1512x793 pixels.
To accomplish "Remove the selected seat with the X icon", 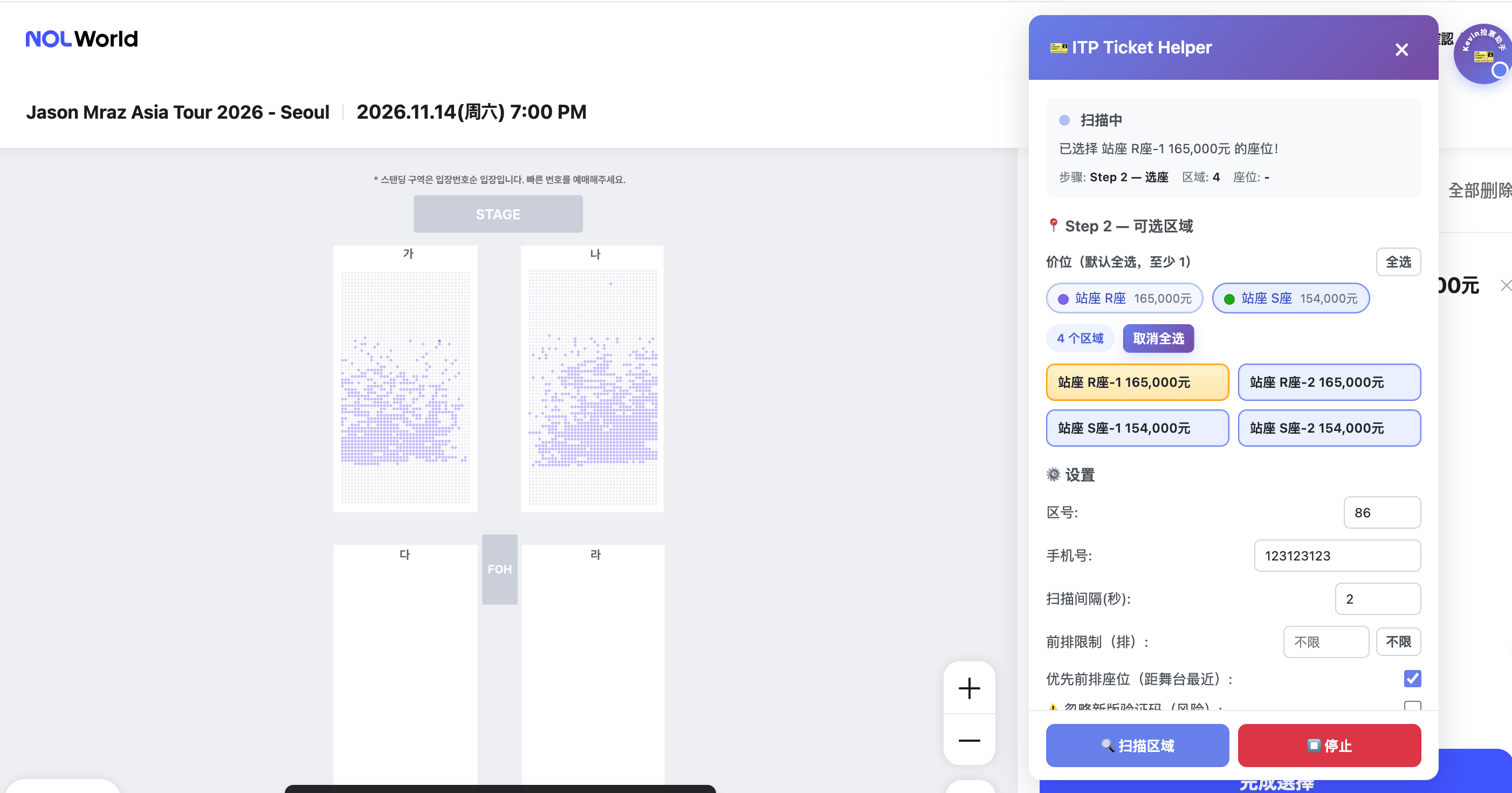I will pyautogui.click(x=1506, y=285).
